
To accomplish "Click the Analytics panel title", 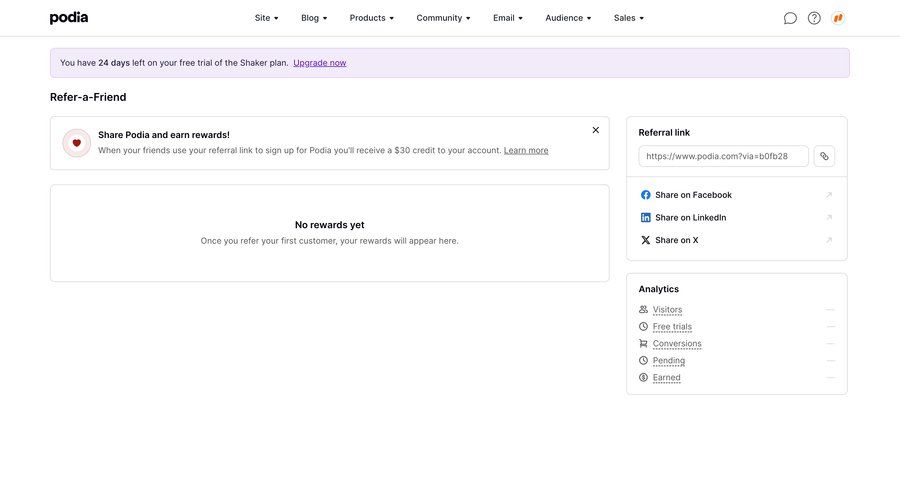I will (x=658, y=289).
